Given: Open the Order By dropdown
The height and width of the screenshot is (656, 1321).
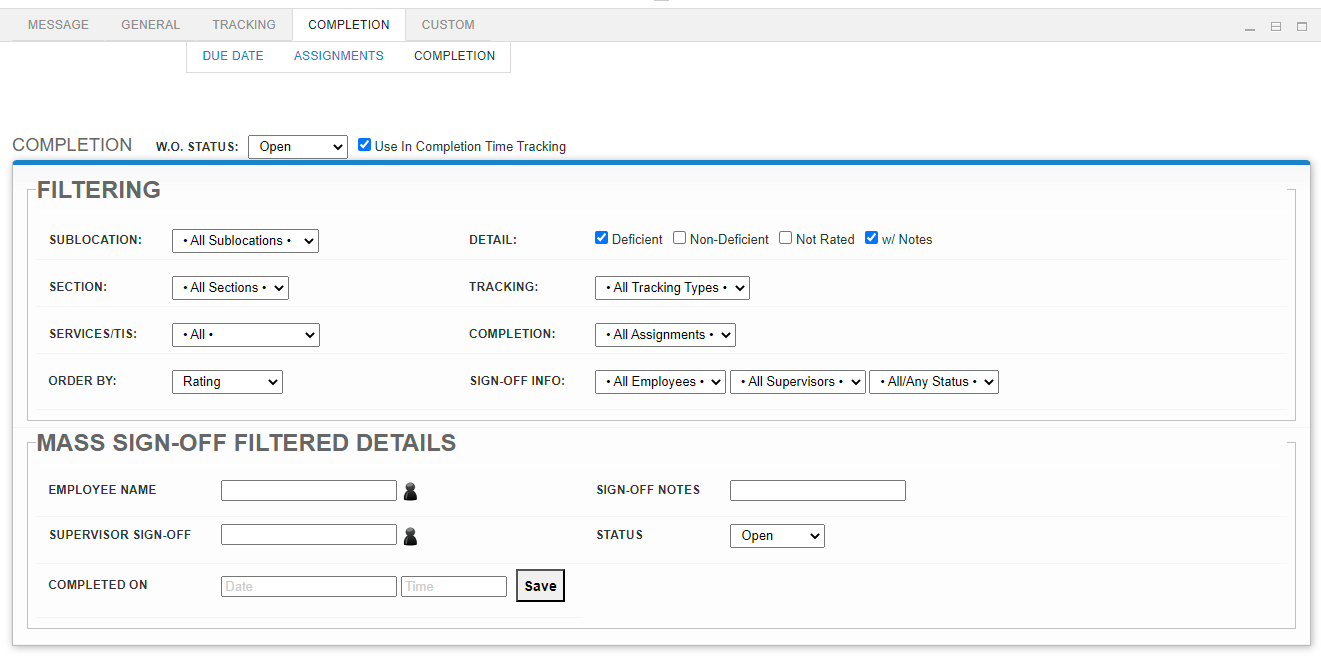Looking at the screenshot, I should [227, 381].
